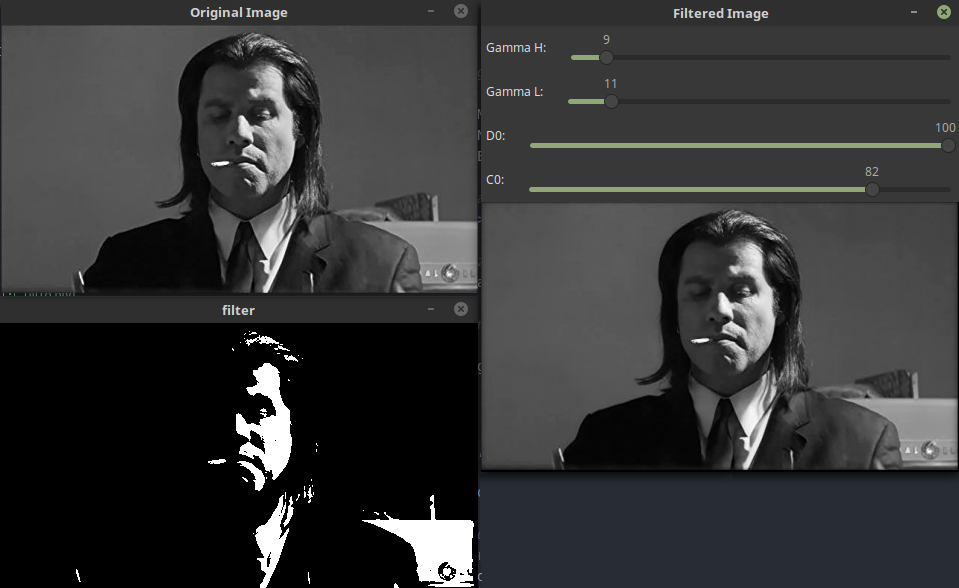Screen dimensions: 959x588
Task: Click the "D0:" label
Action: pyautogui.click(x=495, y=136)
